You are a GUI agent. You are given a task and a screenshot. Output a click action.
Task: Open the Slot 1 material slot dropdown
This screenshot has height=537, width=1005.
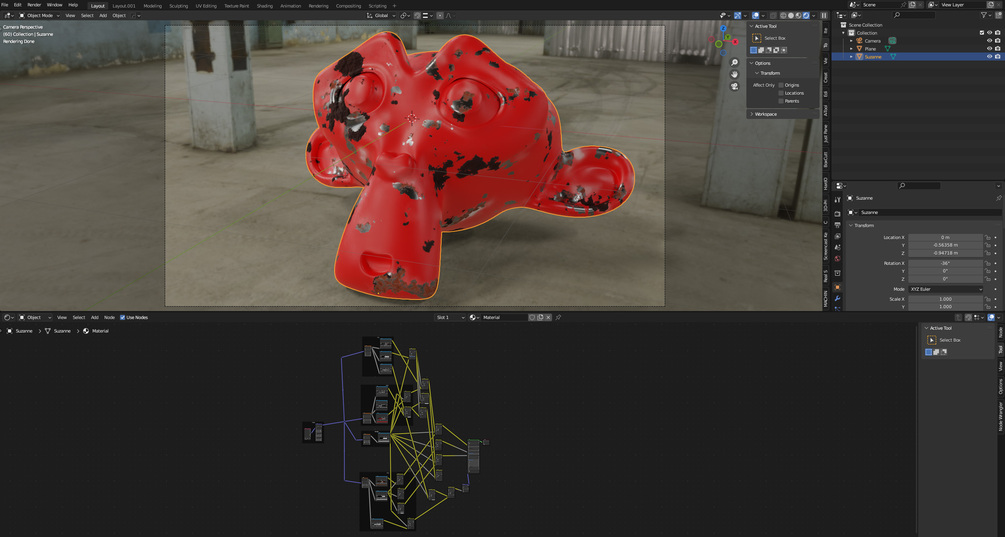[x=450, y=317]
